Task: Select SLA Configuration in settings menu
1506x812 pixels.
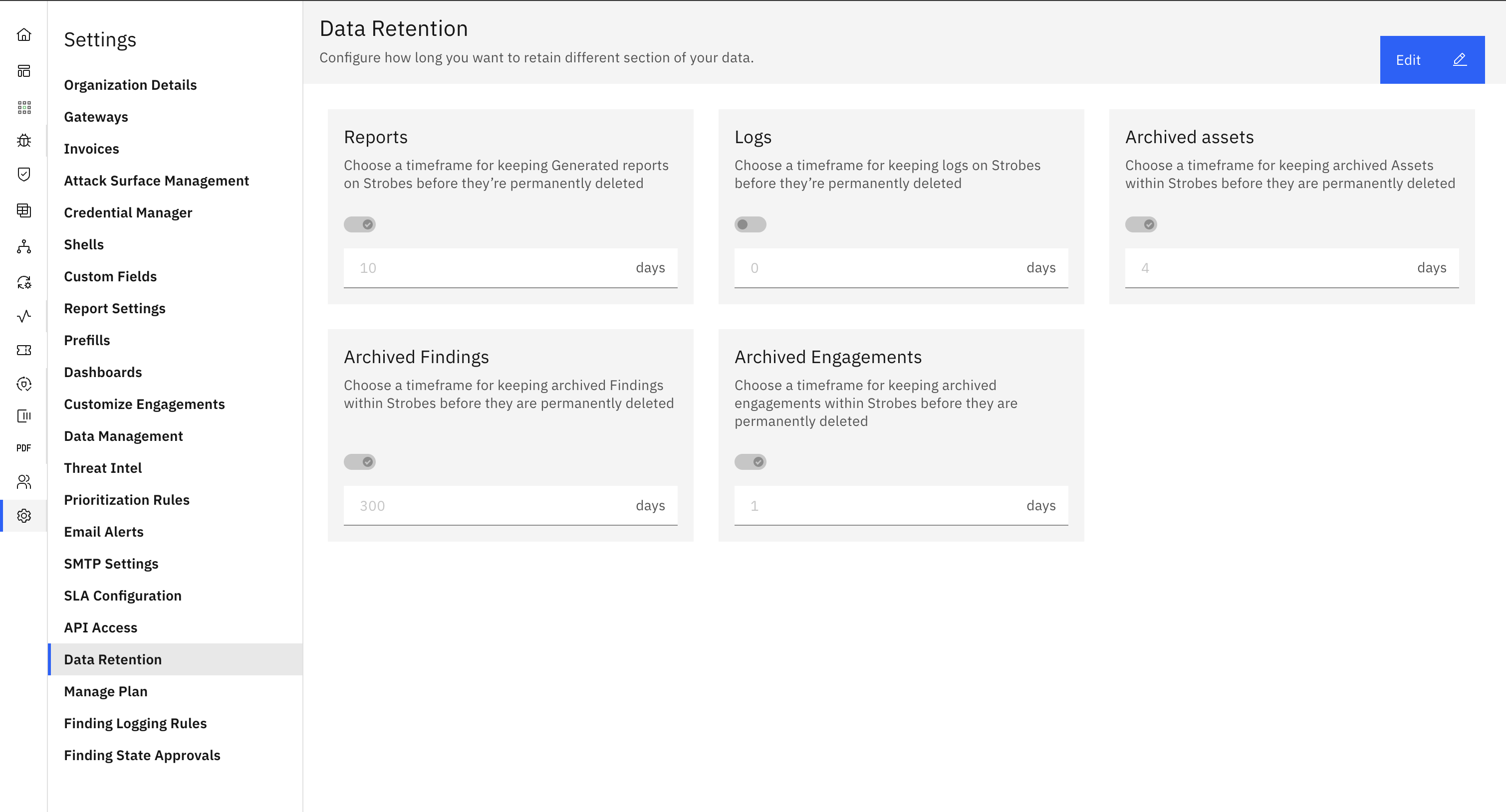Action: pyautogui.click(x=123, y=595)
